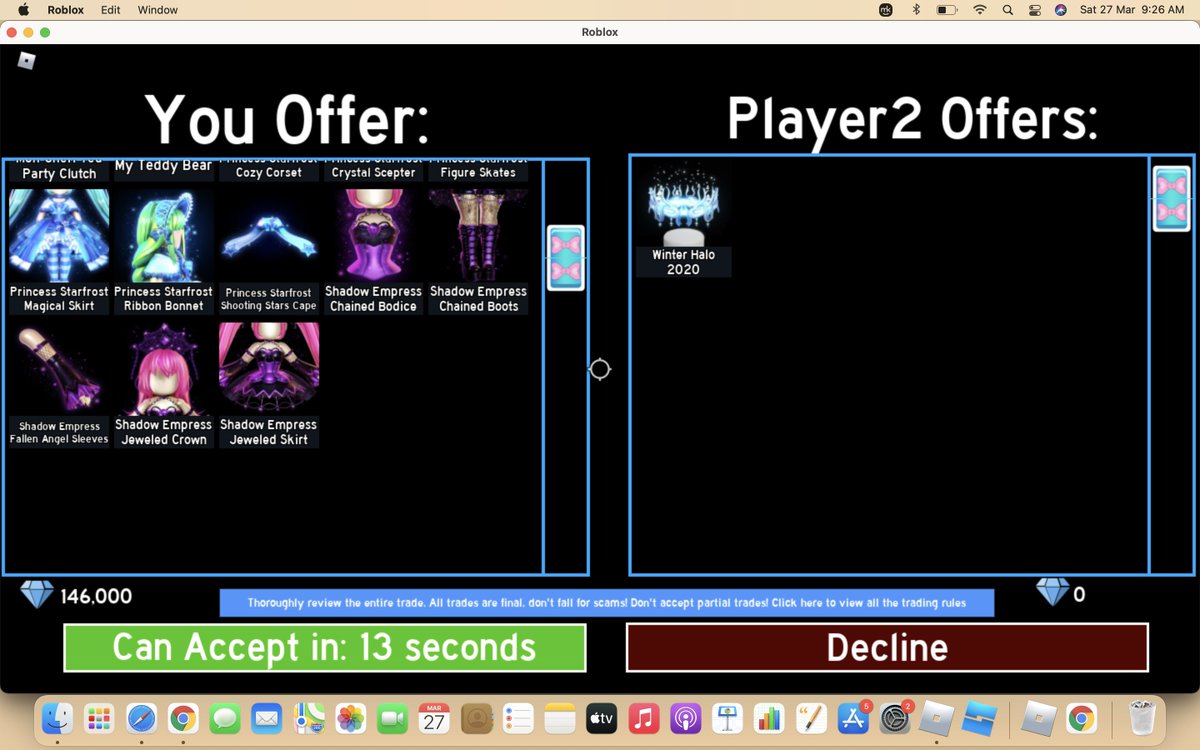Open Chrome beside the Trash in Dock
This screenshot has width=1200, height=750.
tap(1080, 718)
